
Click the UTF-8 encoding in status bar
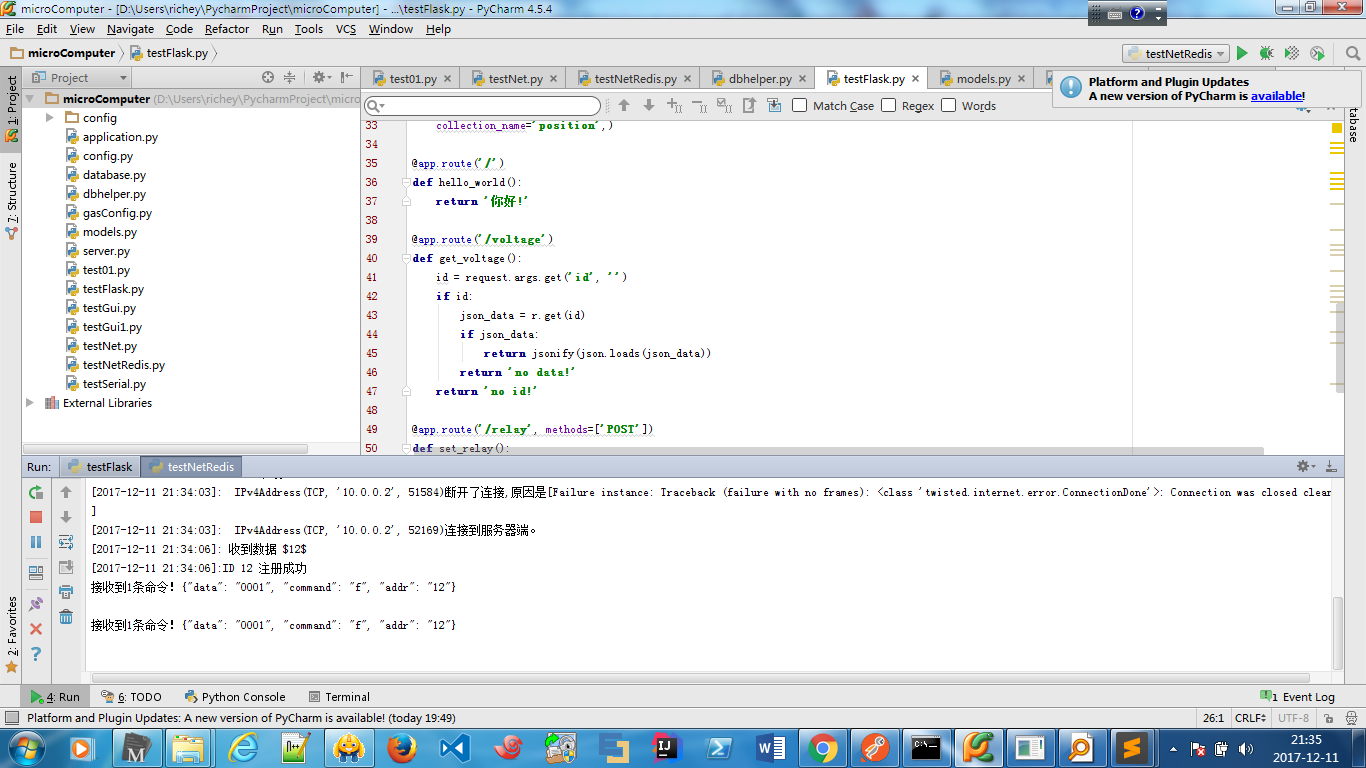coord(1293,718)
